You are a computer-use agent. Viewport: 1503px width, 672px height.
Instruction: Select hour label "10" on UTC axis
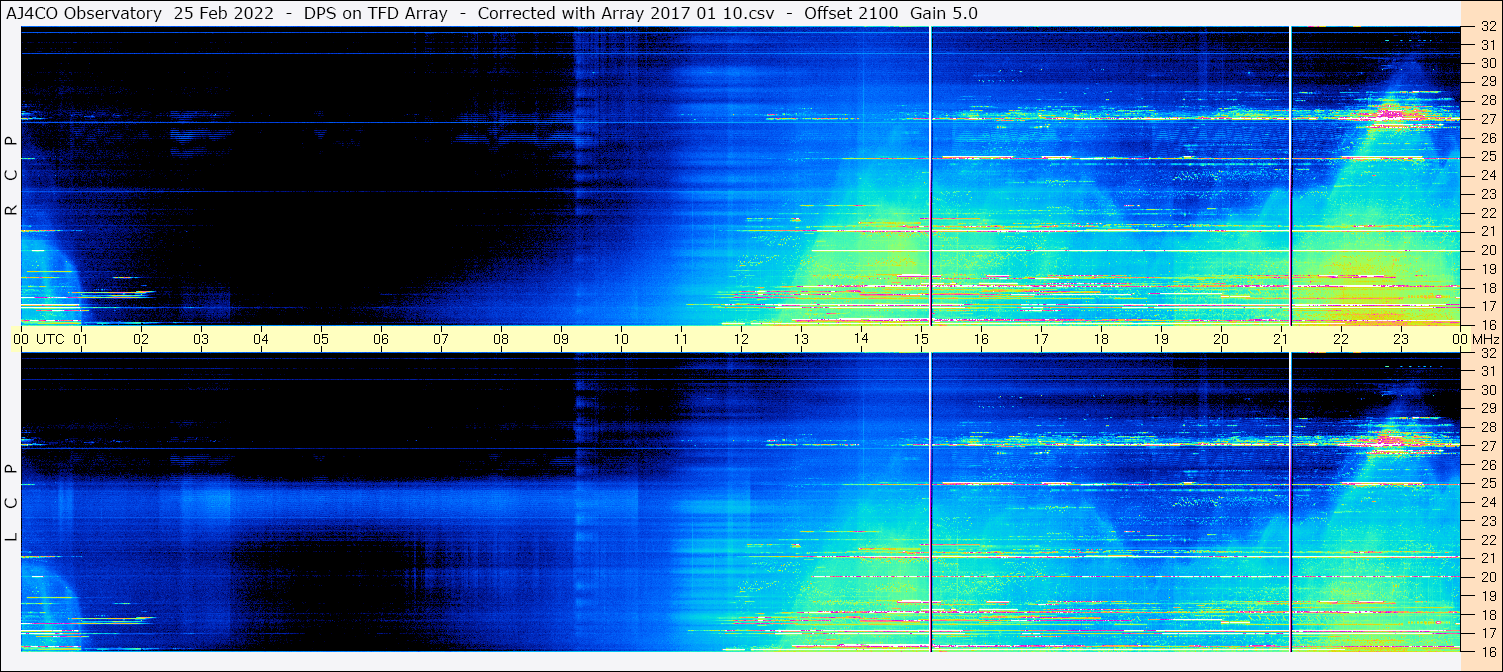[x=621, y=339]
